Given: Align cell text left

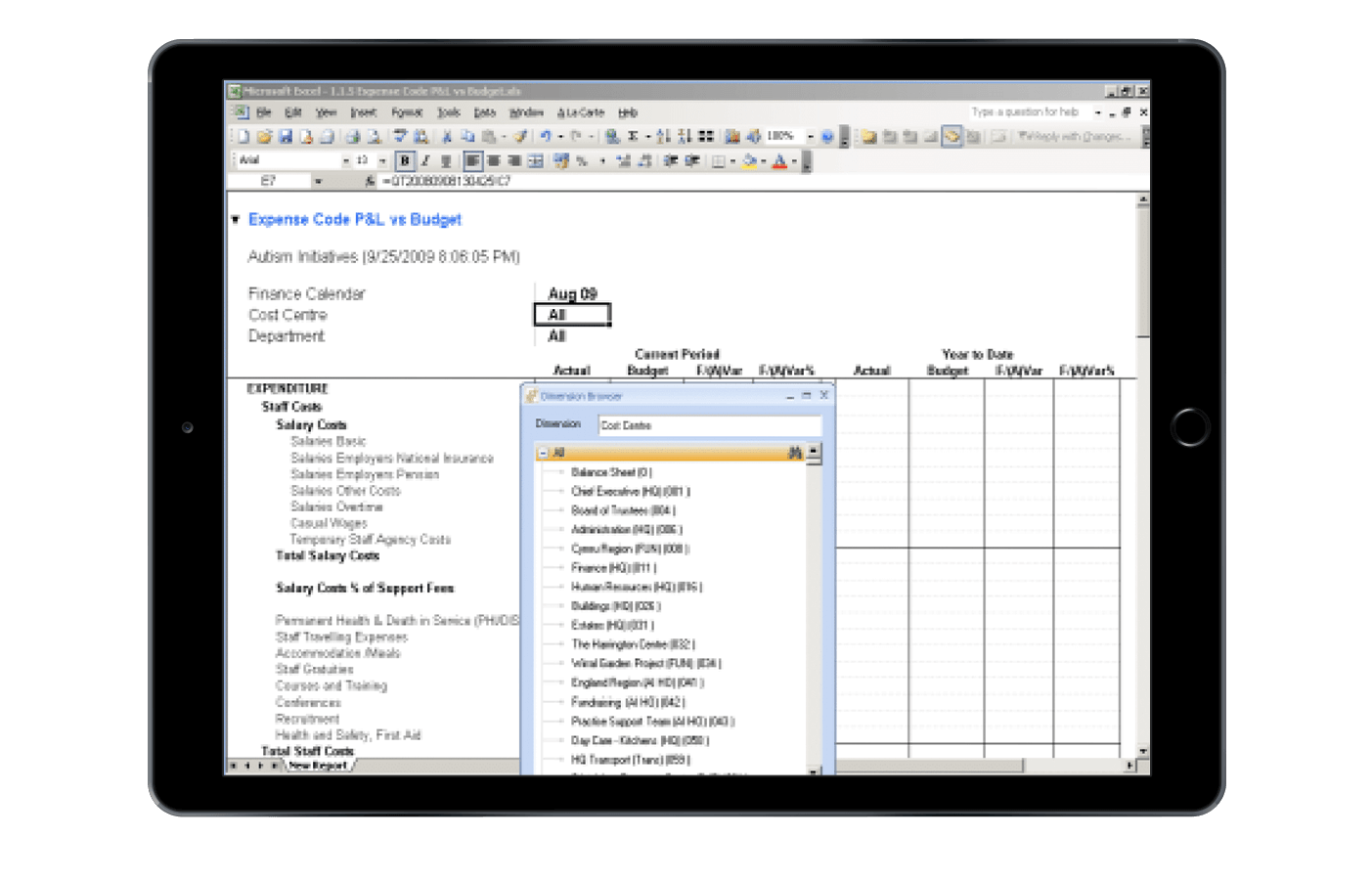Looking at the screenshot, I should (x=472, y=160).
